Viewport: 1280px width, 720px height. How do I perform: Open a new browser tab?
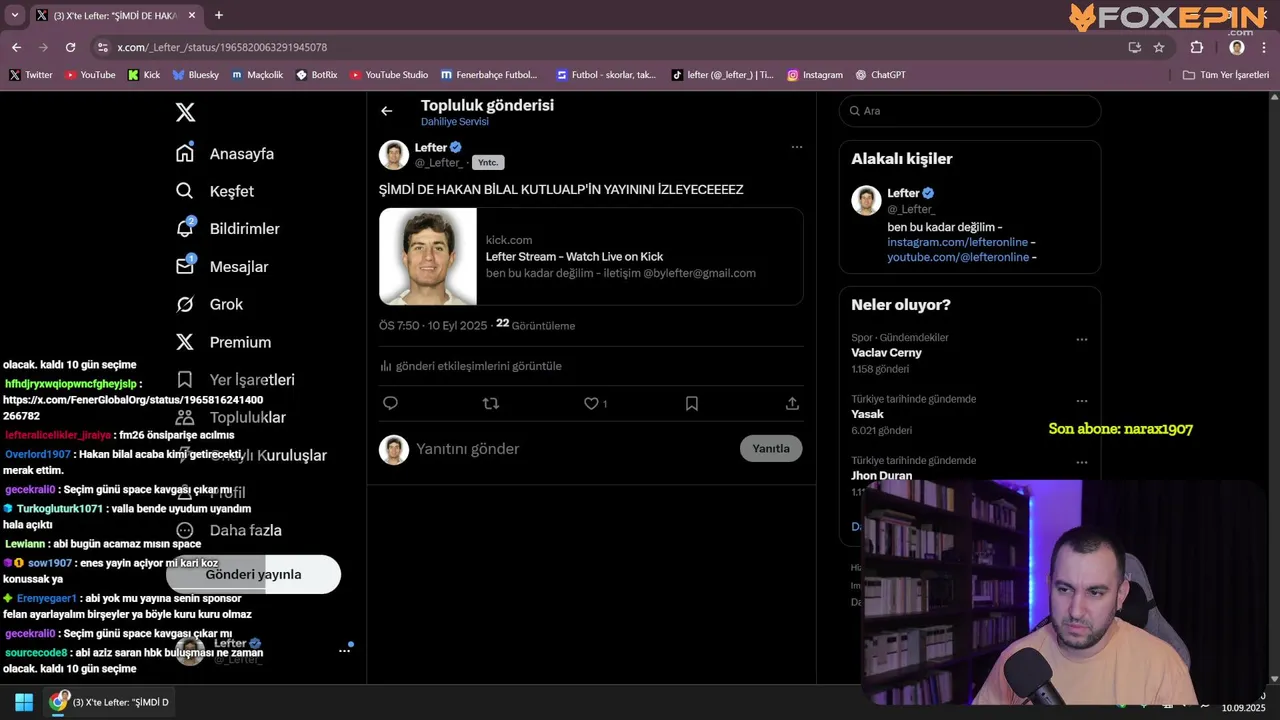219,15
